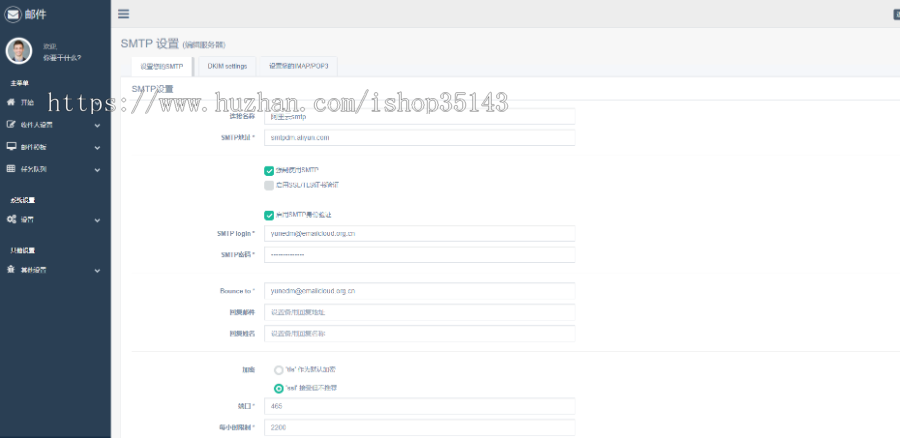
Task: Click the envelope mail logo icon
Action: 13,14
